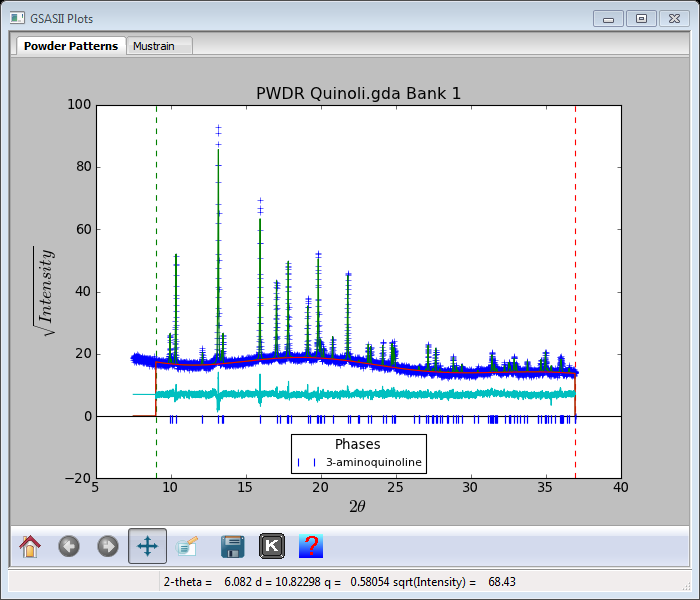Click the window resize grip corner

coord(687,586)
